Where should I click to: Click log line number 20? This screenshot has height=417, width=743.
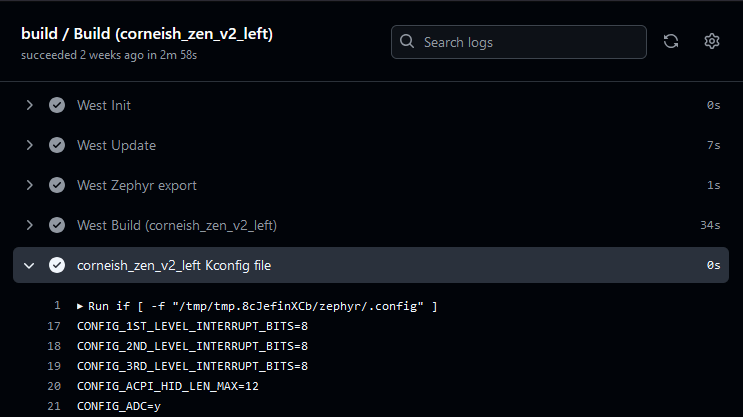coord(54,386)
